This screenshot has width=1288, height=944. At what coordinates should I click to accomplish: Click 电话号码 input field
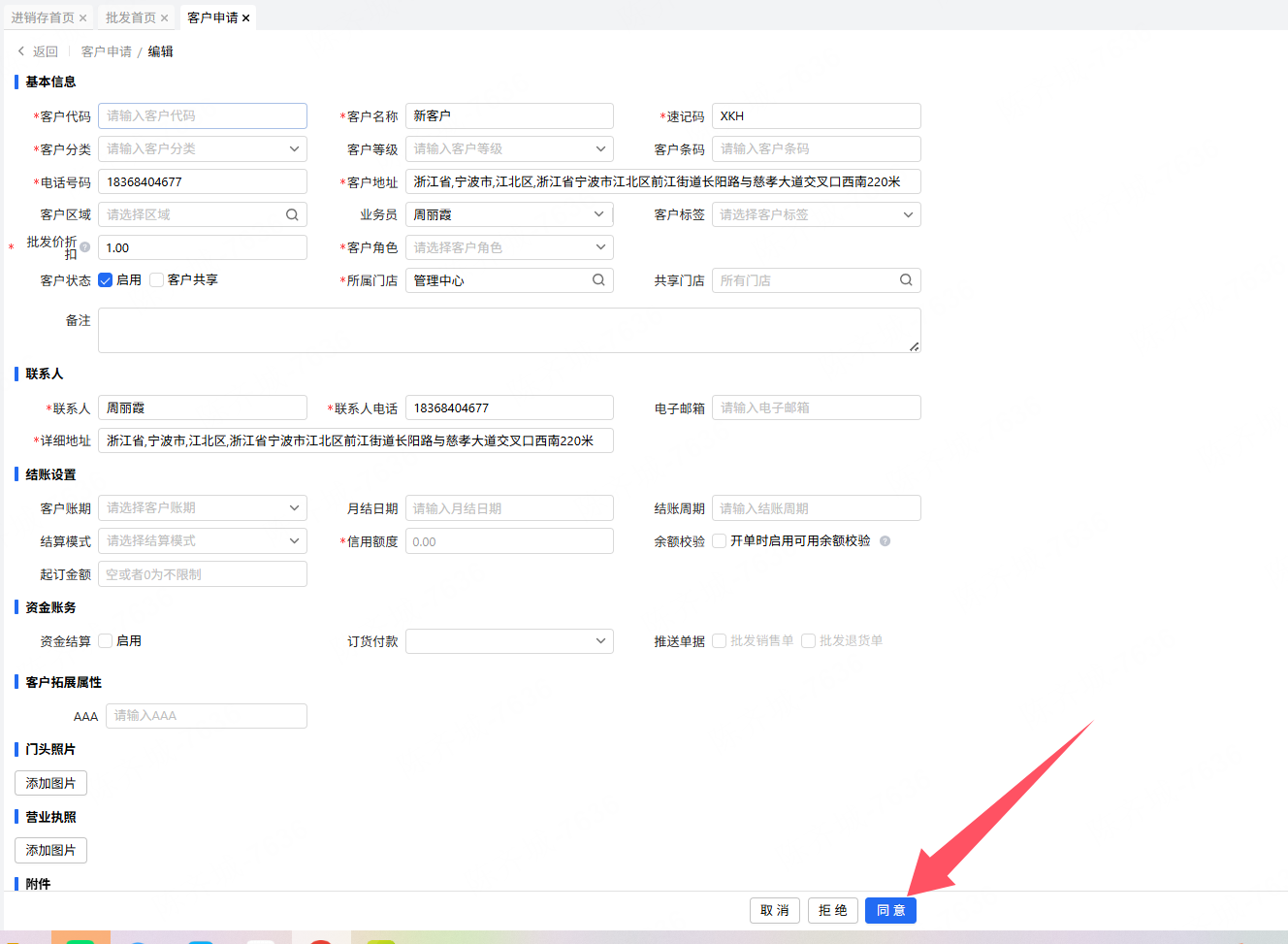(x=203, y=181)
